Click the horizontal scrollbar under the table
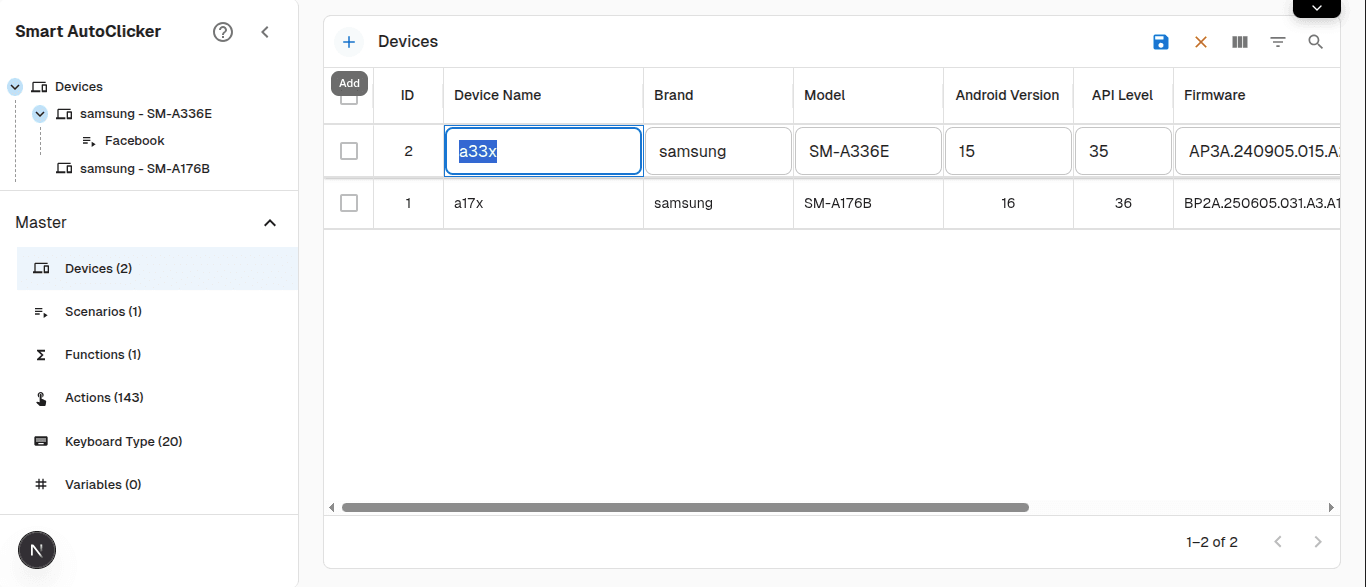1366x587 pixels. pyautogui.click(x=685, y=508)
